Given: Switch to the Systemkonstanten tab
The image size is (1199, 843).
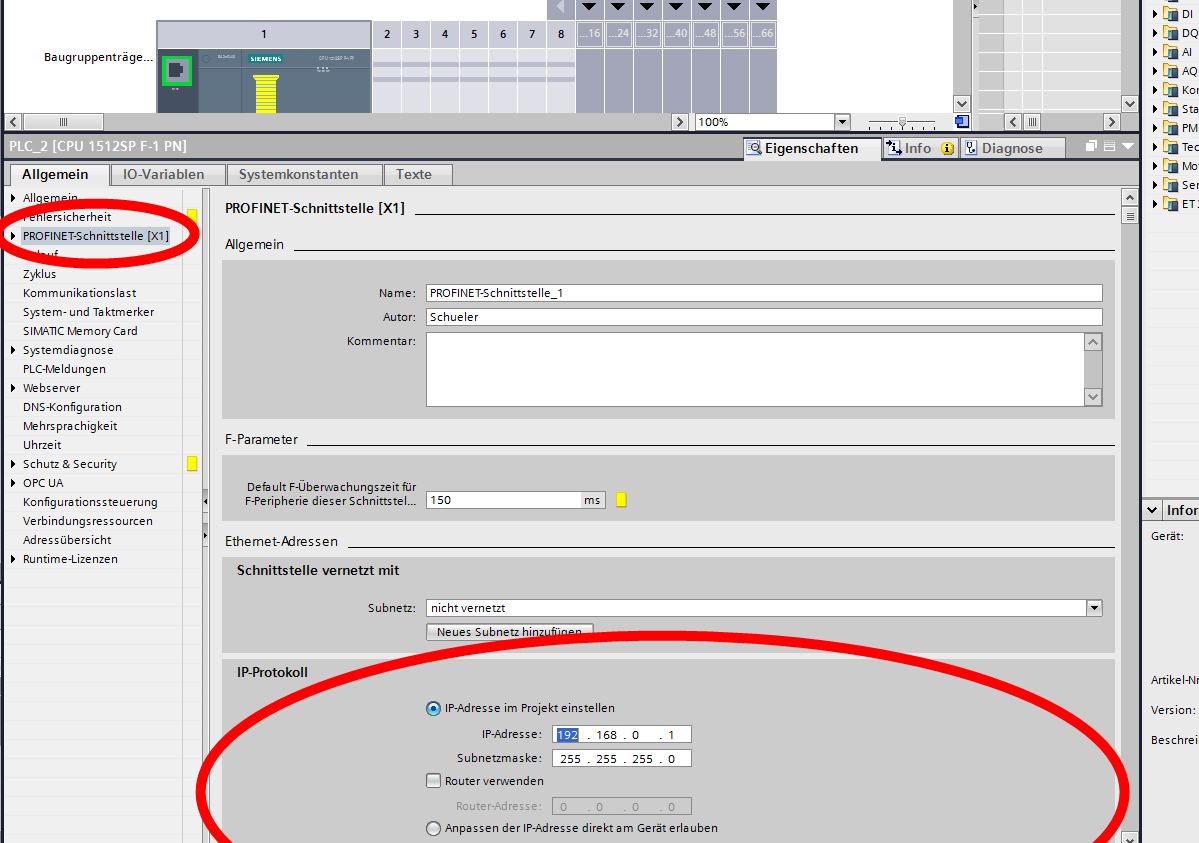Looking at the screenshot, I should (297, 174).
